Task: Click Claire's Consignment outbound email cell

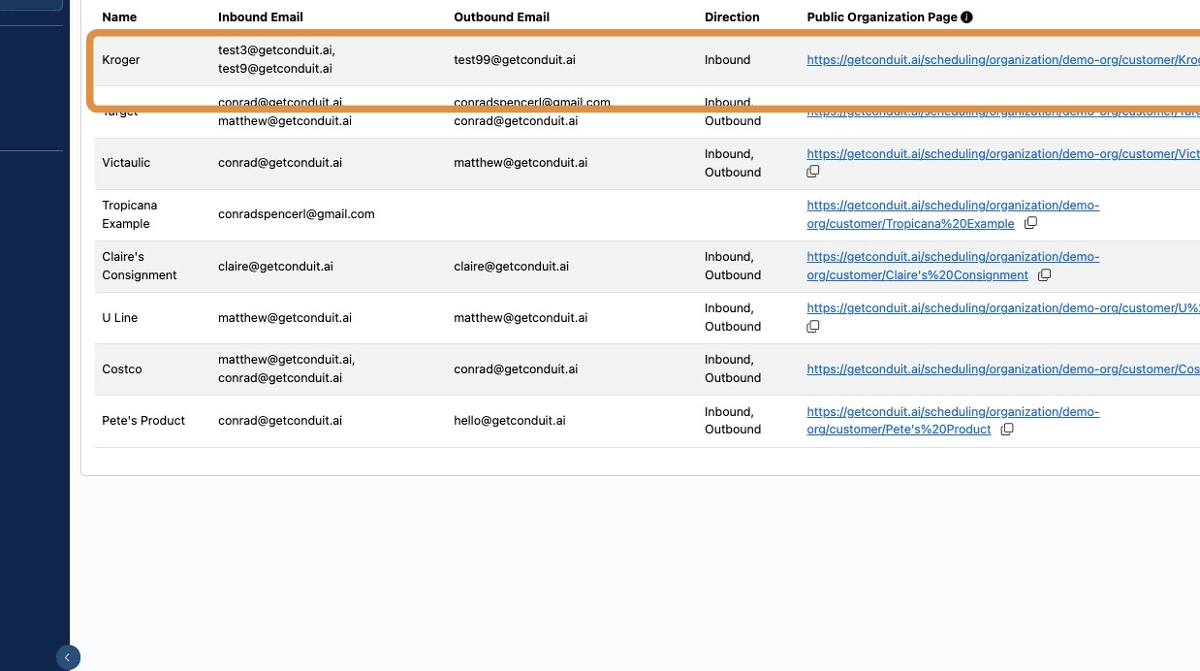Action: 512,266
